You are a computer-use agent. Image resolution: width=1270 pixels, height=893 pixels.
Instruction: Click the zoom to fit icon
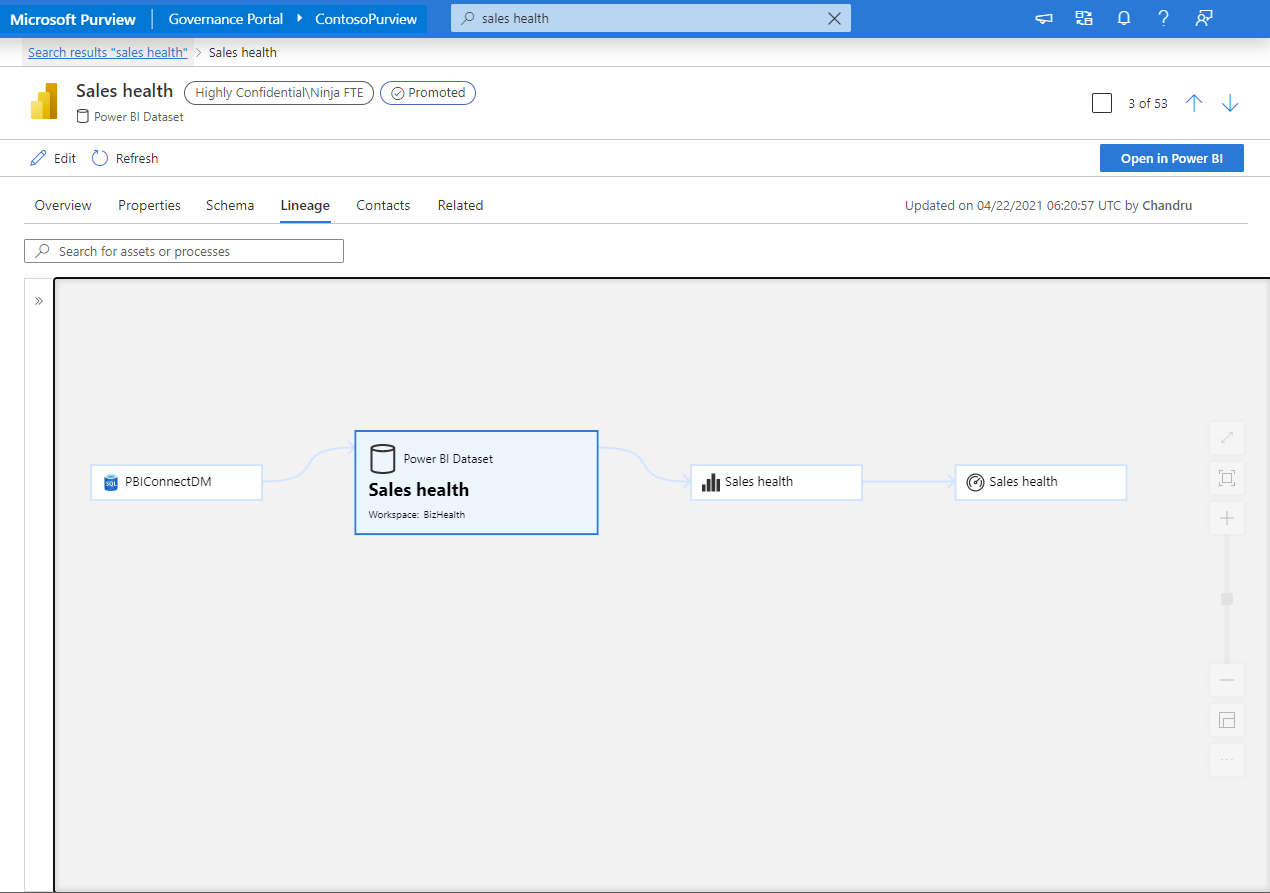1227,478
